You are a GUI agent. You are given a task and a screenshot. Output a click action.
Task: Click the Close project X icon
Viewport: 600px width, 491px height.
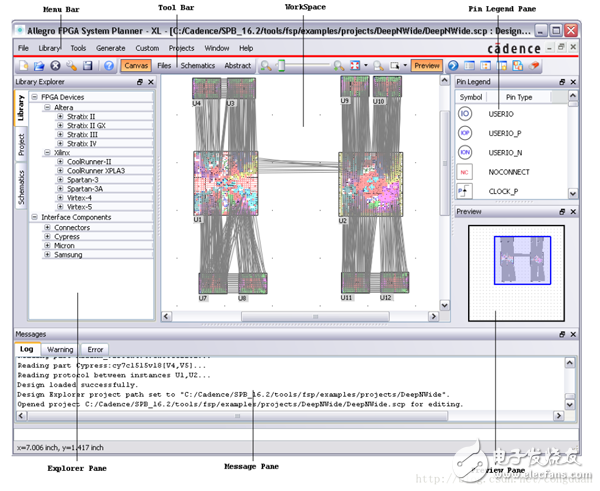pyautogui.click(x=55, y=66)
